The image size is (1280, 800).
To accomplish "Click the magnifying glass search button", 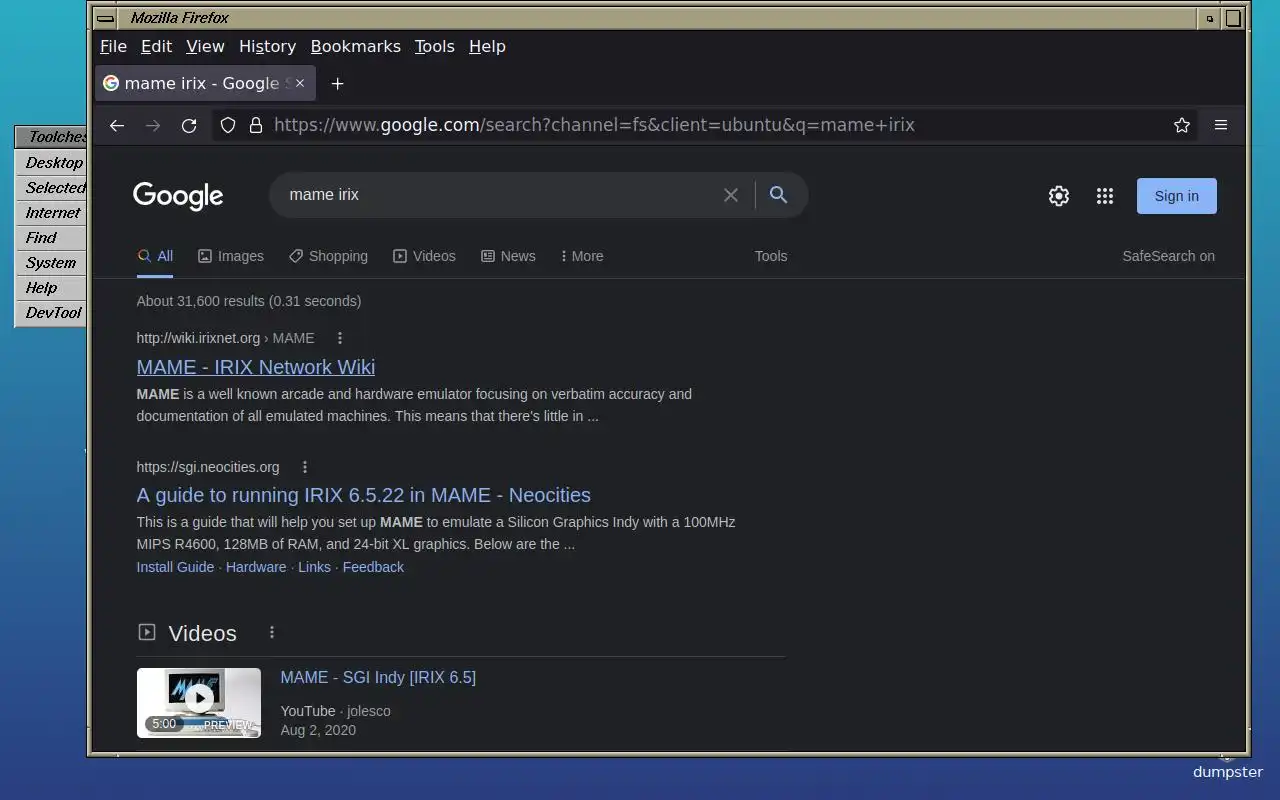I will click(778, 195).
